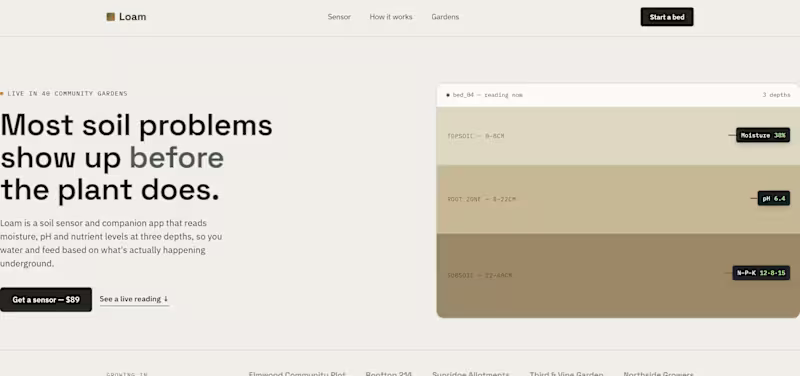Click the Topsoil 0–8cm layer band

617,136
